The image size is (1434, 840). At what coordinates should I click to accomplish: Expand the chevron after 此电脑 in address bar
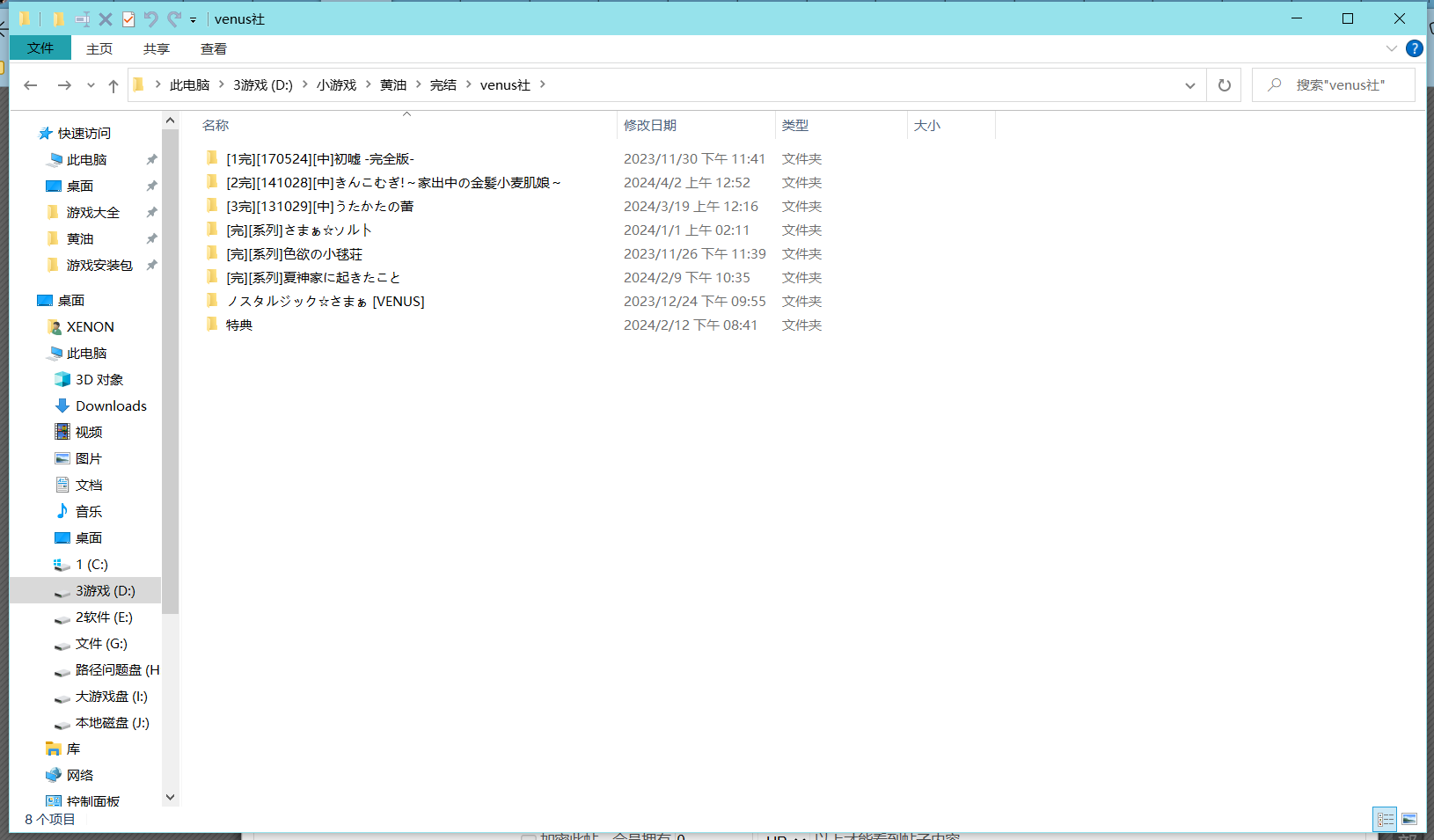click(221, 84)
